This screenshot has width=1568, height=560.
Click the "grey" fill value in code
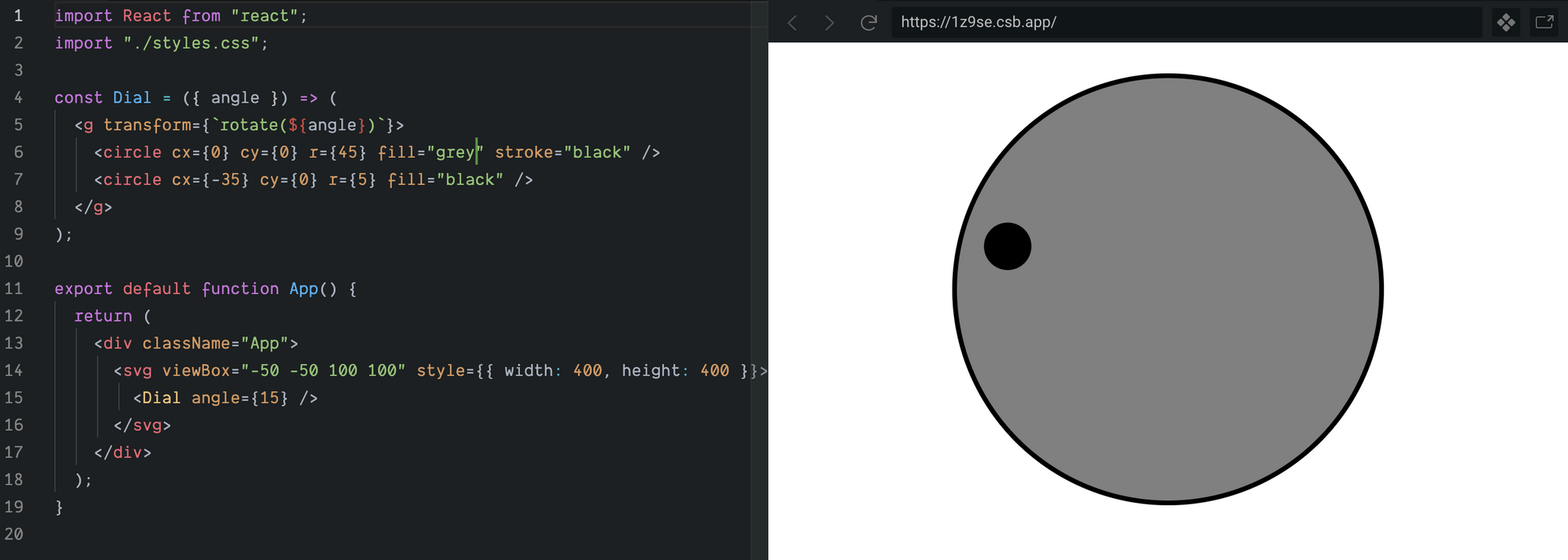click(455, 152)
